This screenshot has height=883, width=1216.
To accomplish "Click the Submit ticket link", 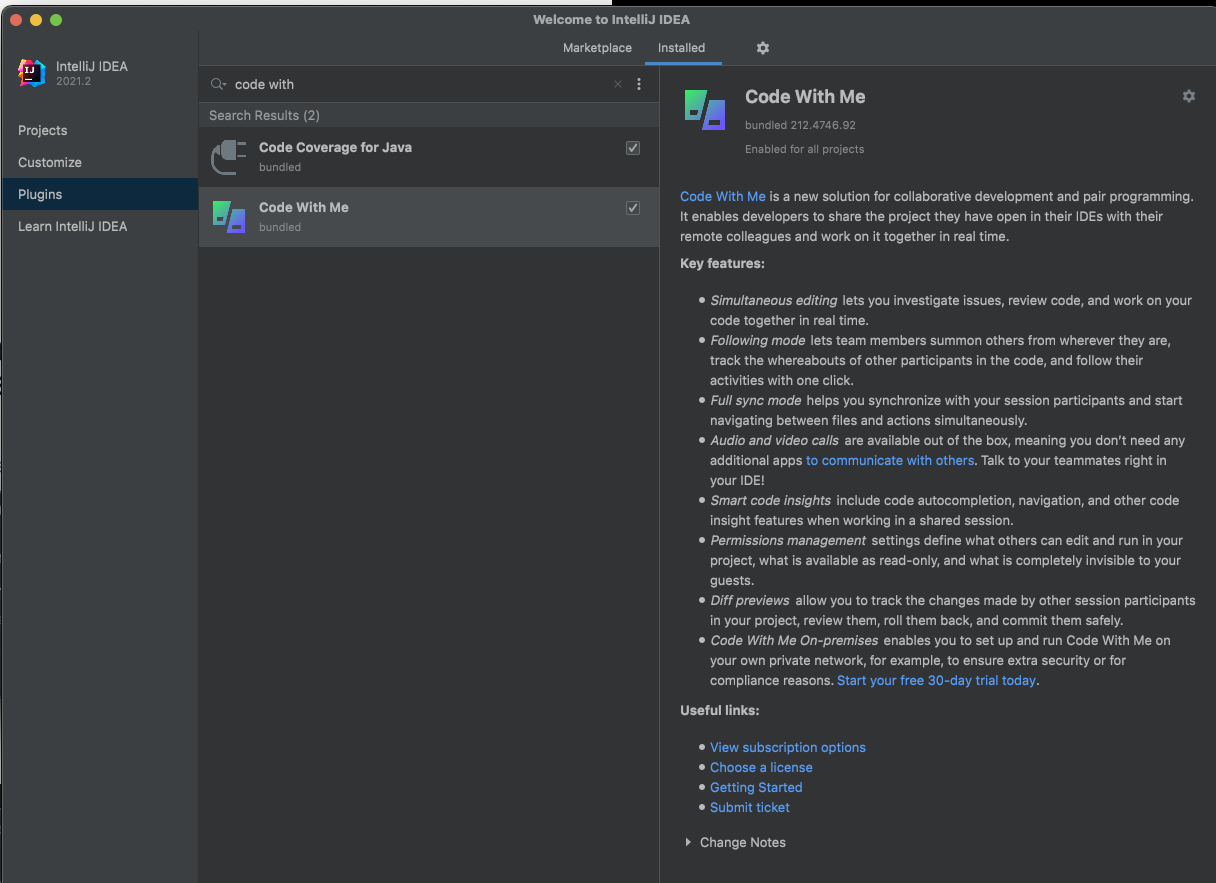I will (x=750, y=807).
